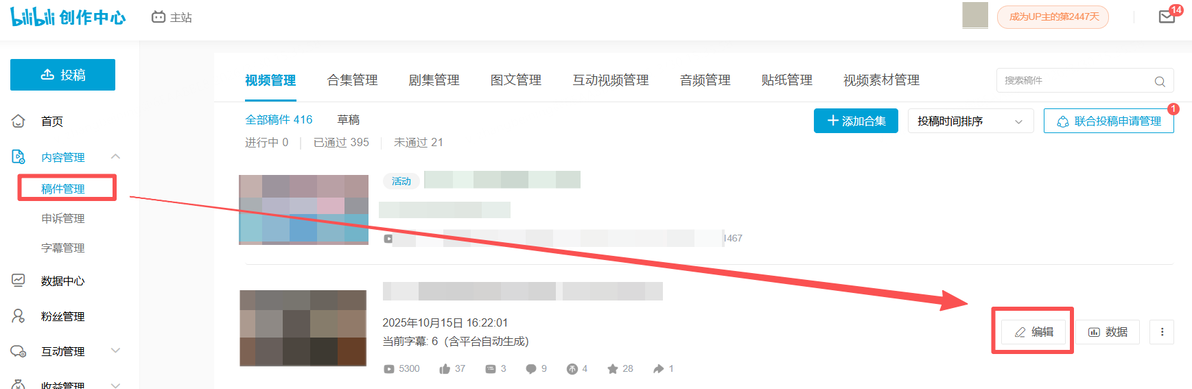1192x389 pixels.
Task: Select 申诉管理 in the sidebar
Action: (x=63, y=219)
